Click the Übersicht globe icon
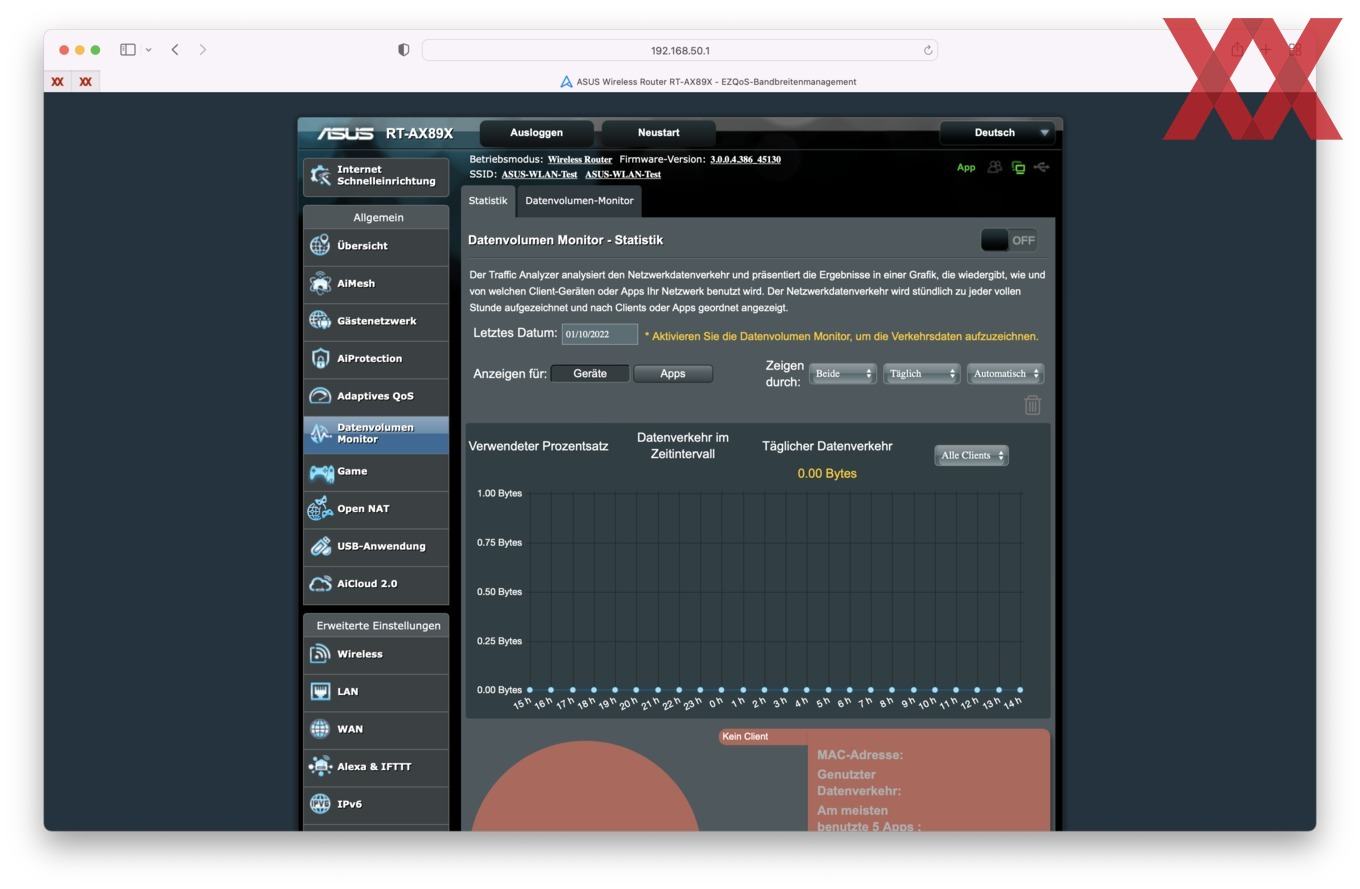The height and width of the screenshot is (889, 1360). coord(320,245)
